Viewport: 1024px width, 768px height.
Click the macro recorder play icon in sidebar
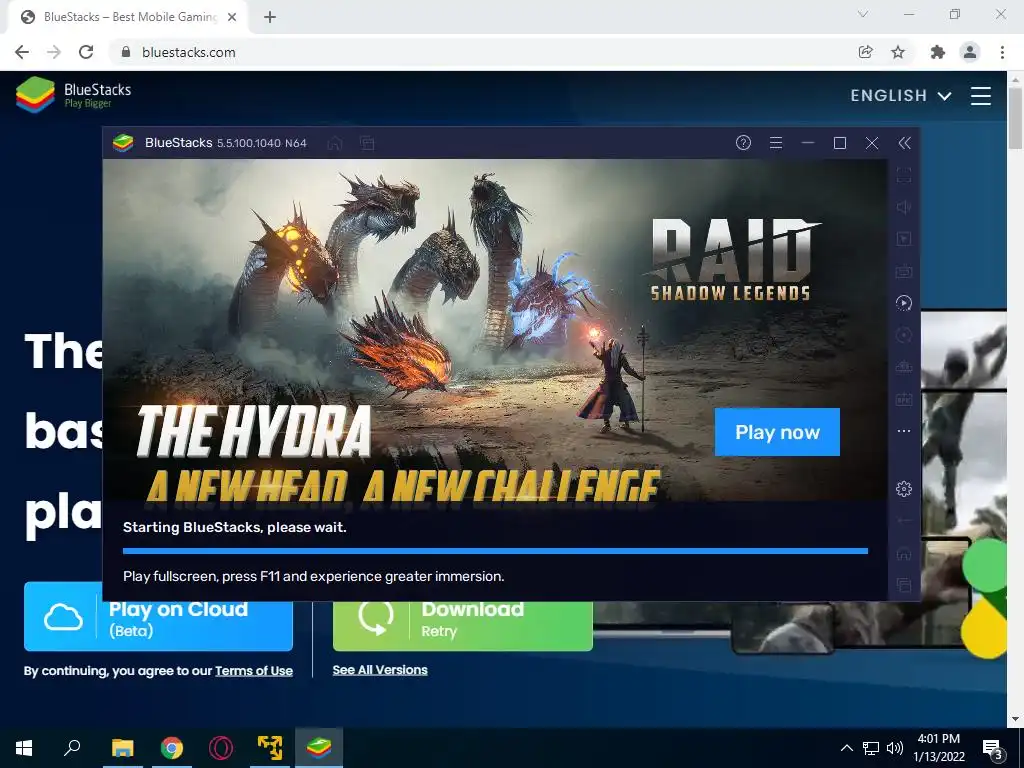click(904, 302)
